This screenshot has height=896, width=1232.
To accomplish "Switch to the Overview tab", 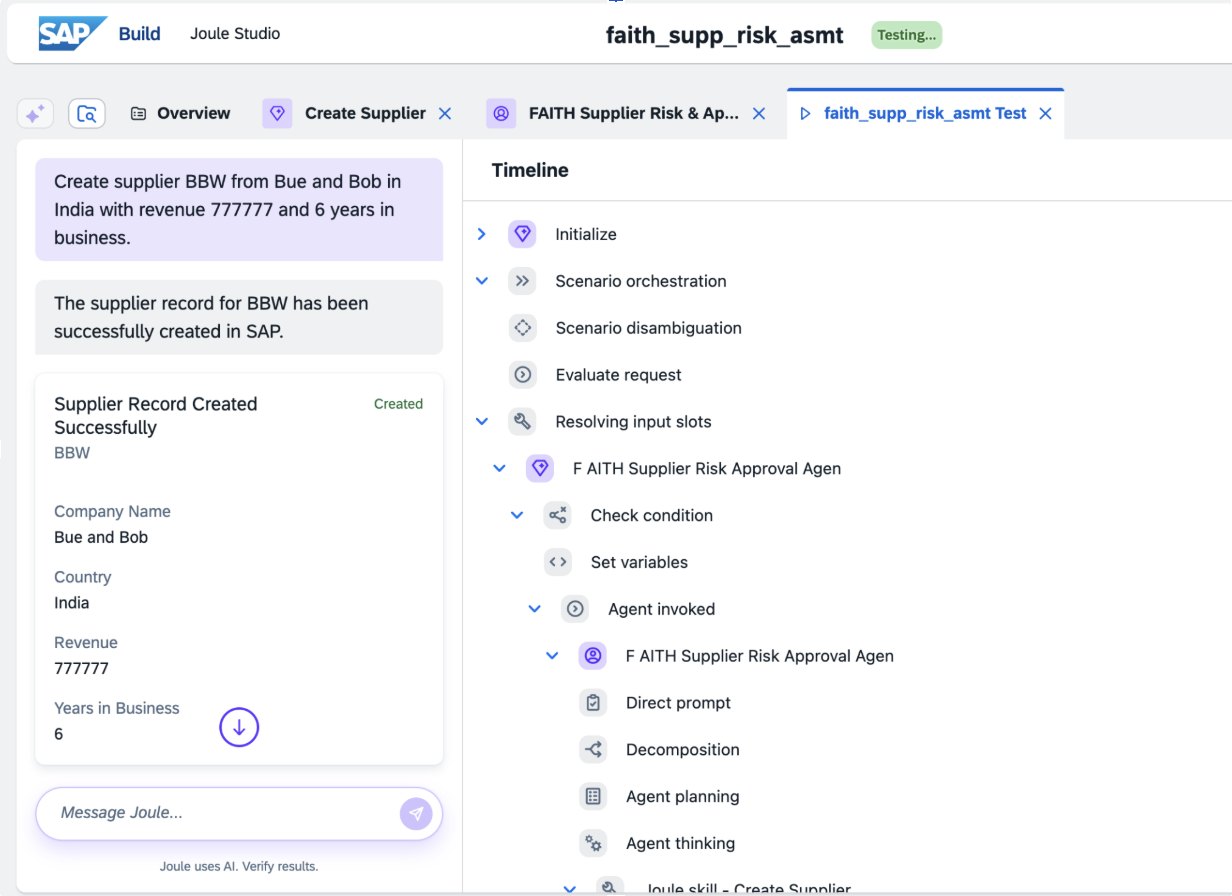I will (181, 114).
